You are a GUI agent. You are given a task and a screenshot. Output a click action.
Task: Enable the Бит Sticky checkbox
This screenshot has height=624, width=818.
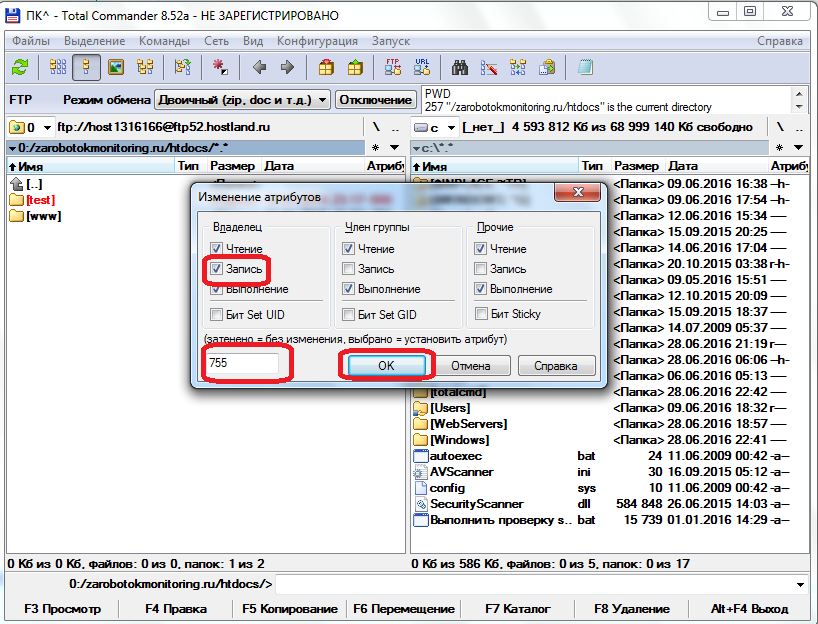pos(482,314)
